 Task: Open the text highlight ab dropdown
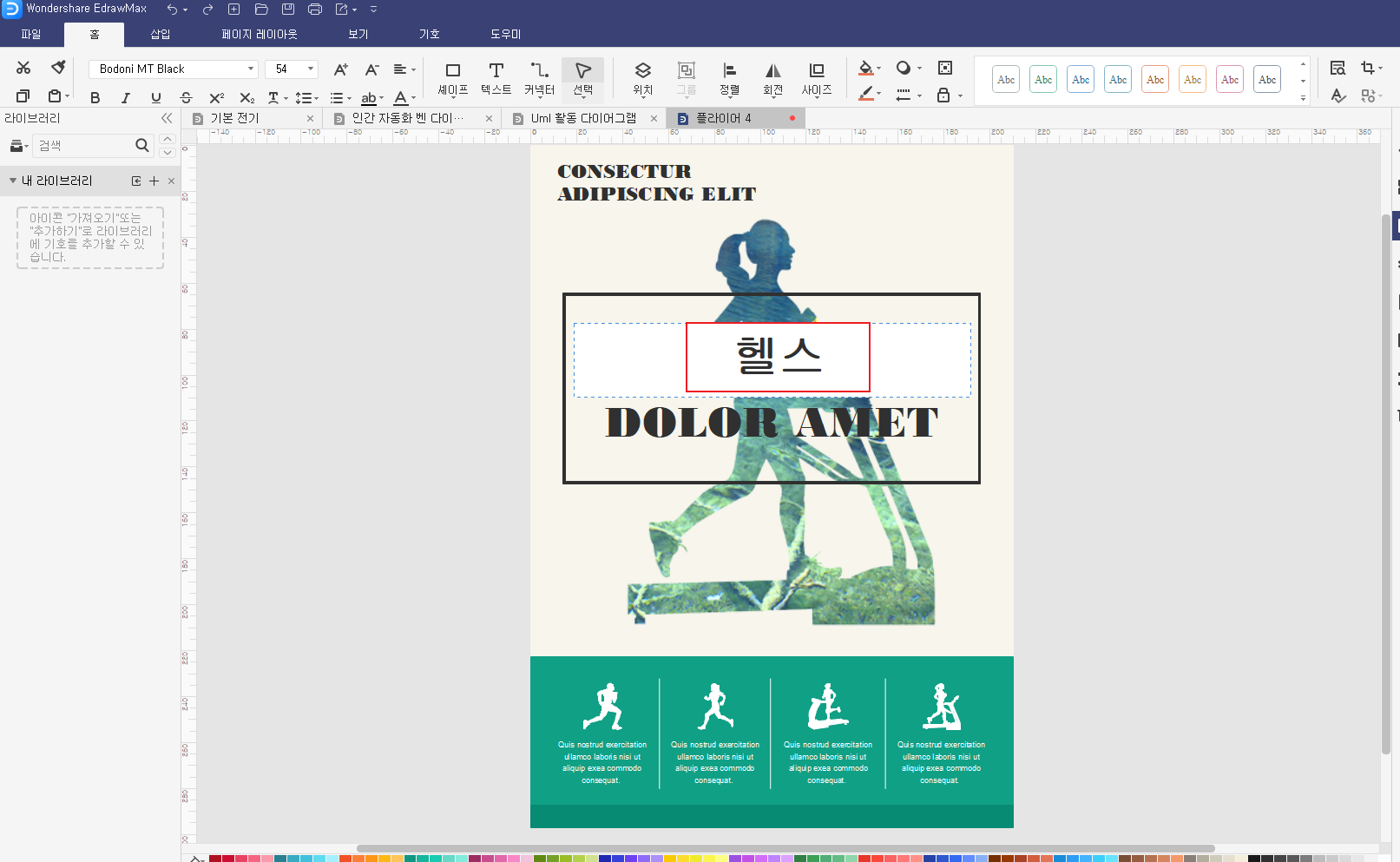[x=371, y=98]
